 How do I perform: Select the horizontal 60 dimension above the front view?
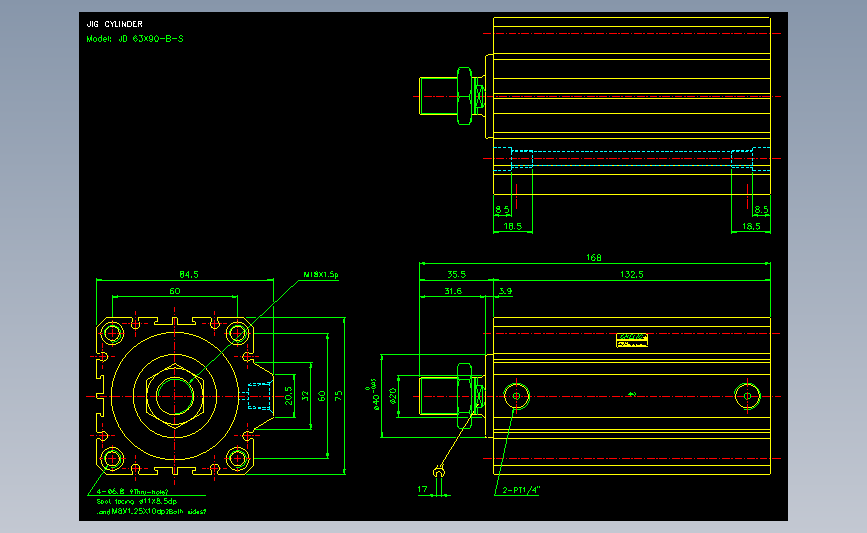[x=175, y=291]
